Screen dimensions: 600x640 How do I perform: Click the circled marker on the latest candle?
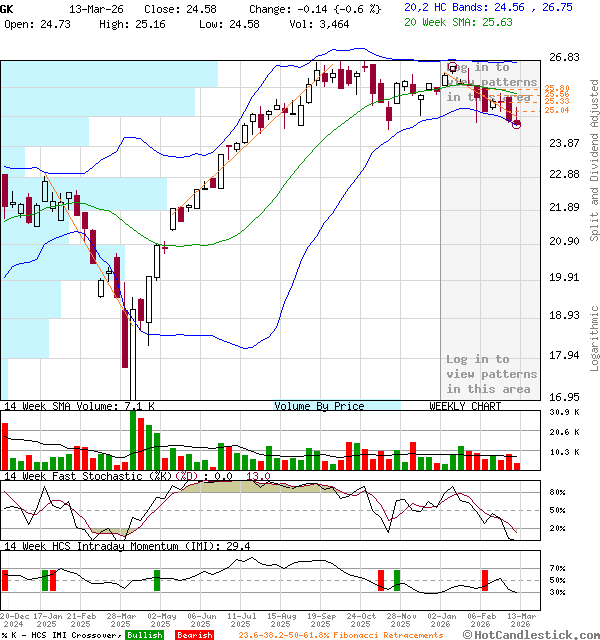(516, 124)
